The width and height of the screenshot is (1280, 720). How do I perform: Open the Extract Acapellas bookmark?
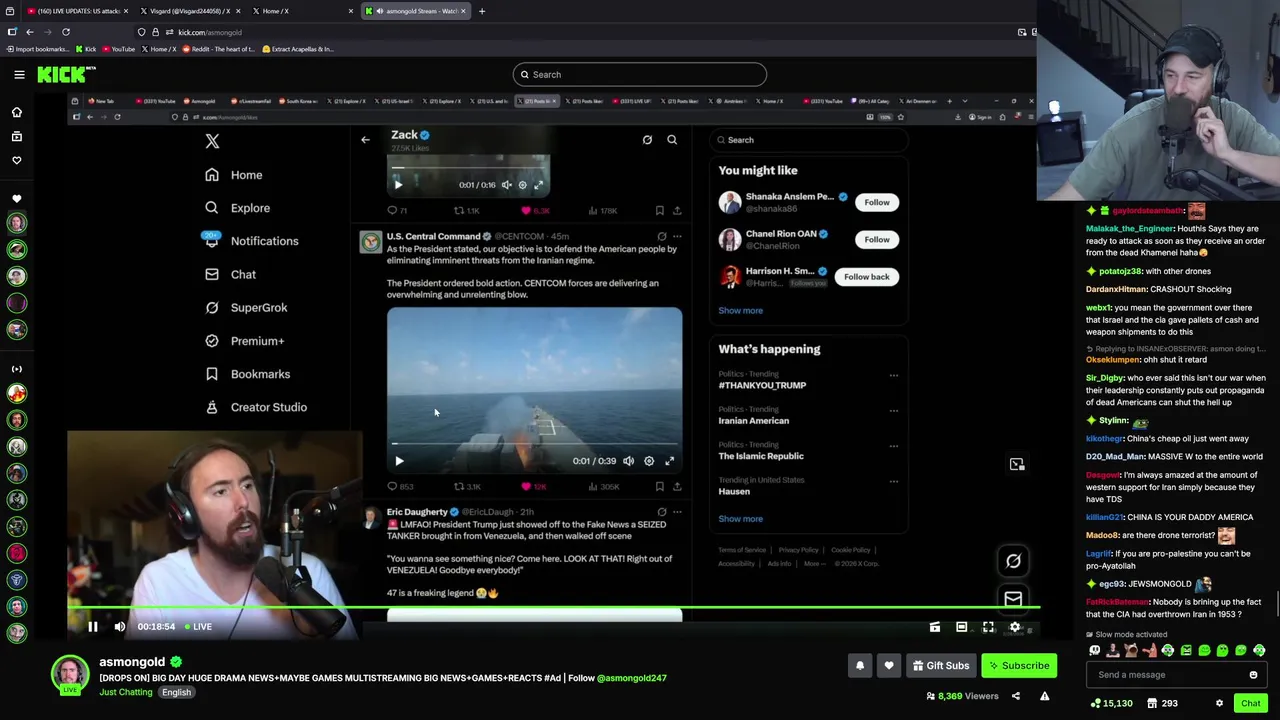pos(297,49)
